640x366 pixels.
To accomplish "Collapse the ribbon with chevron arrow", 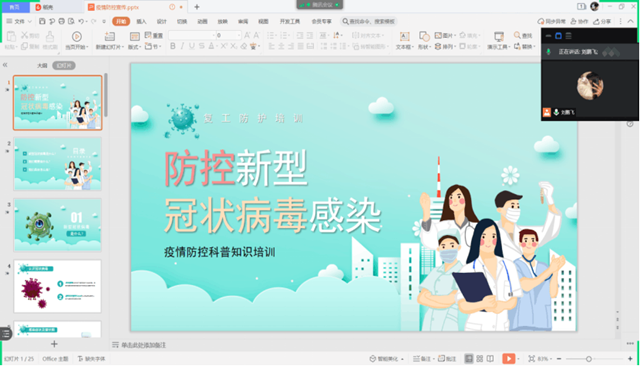I will [x=631, y=21].
